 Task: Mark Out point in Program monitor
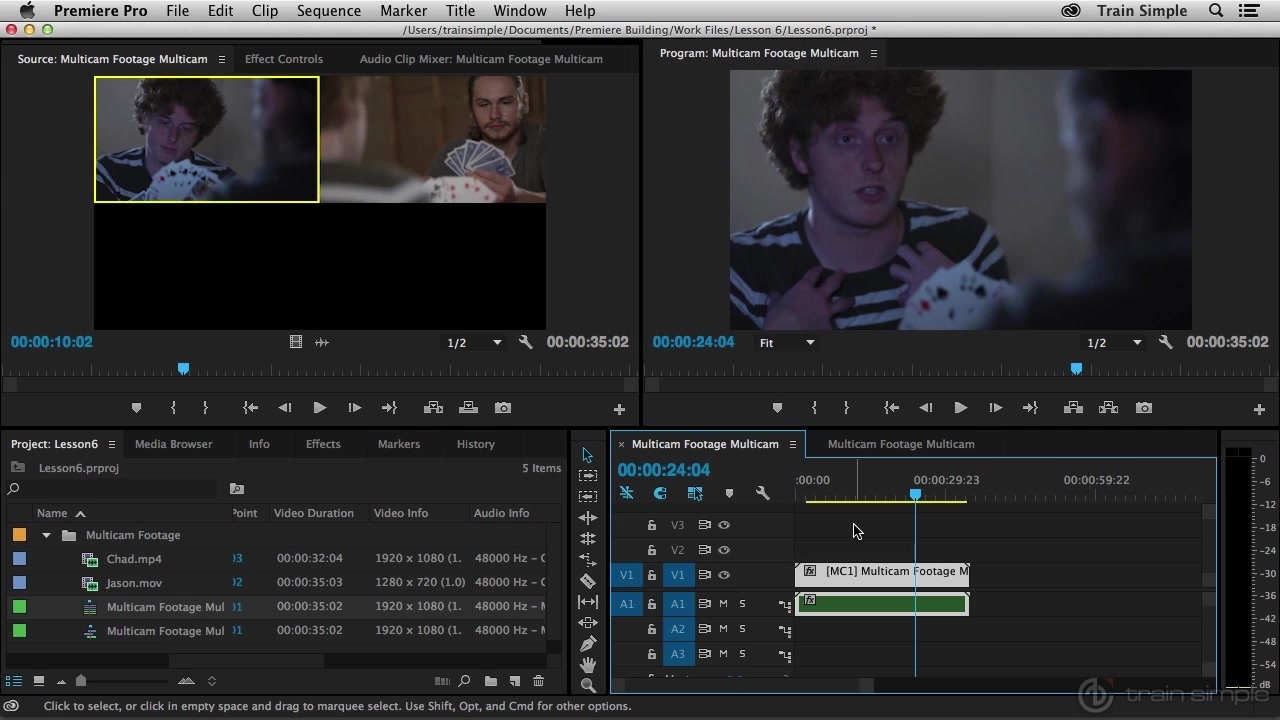(x=846, y=408)
